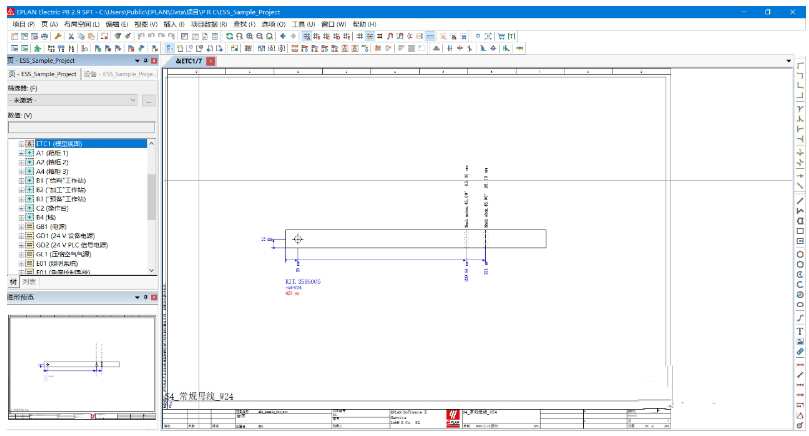Select the diagonal Line drawing tool

coord(800,199)
